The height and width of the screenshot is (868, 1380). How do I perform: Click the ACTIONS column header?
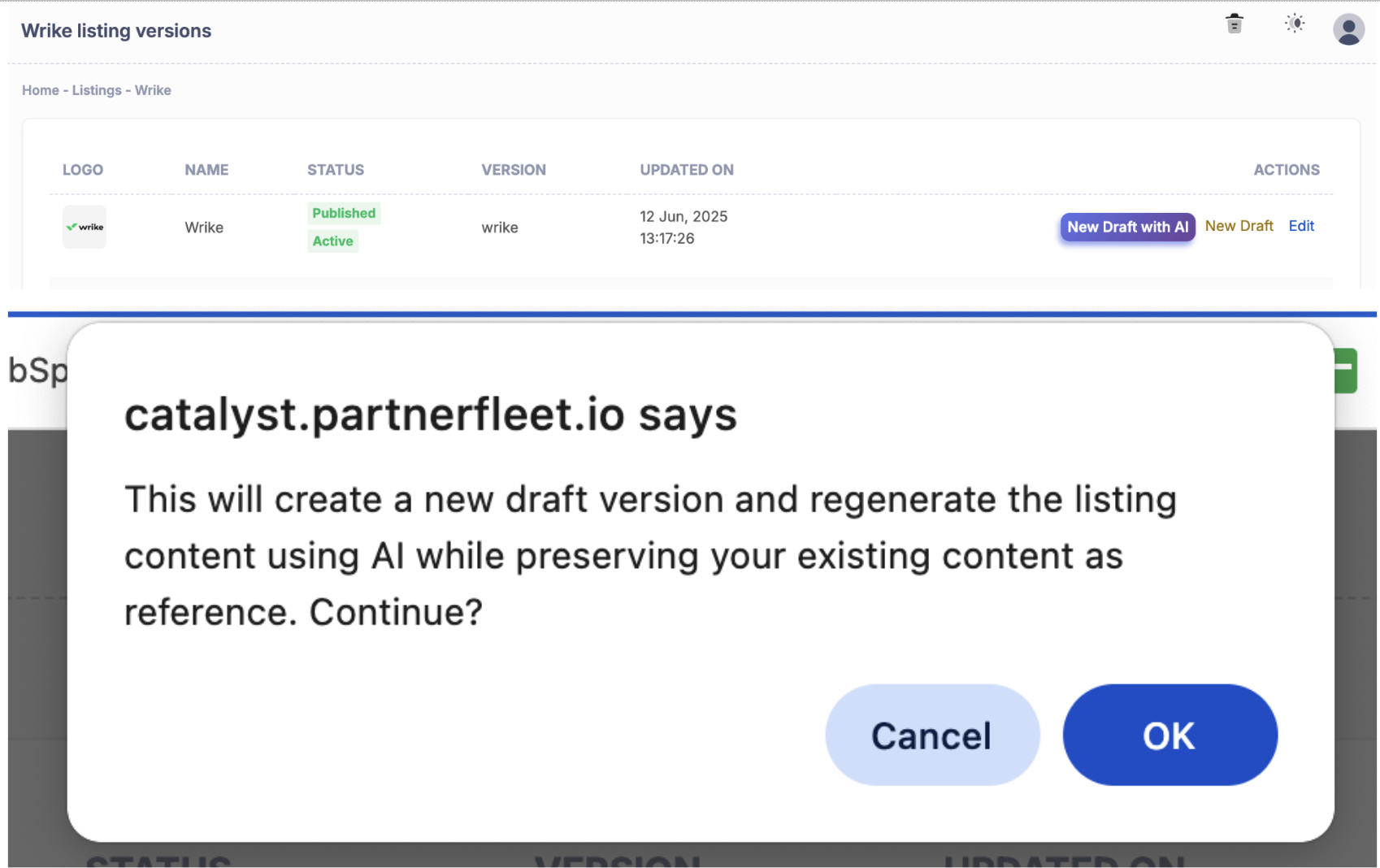1287,170
